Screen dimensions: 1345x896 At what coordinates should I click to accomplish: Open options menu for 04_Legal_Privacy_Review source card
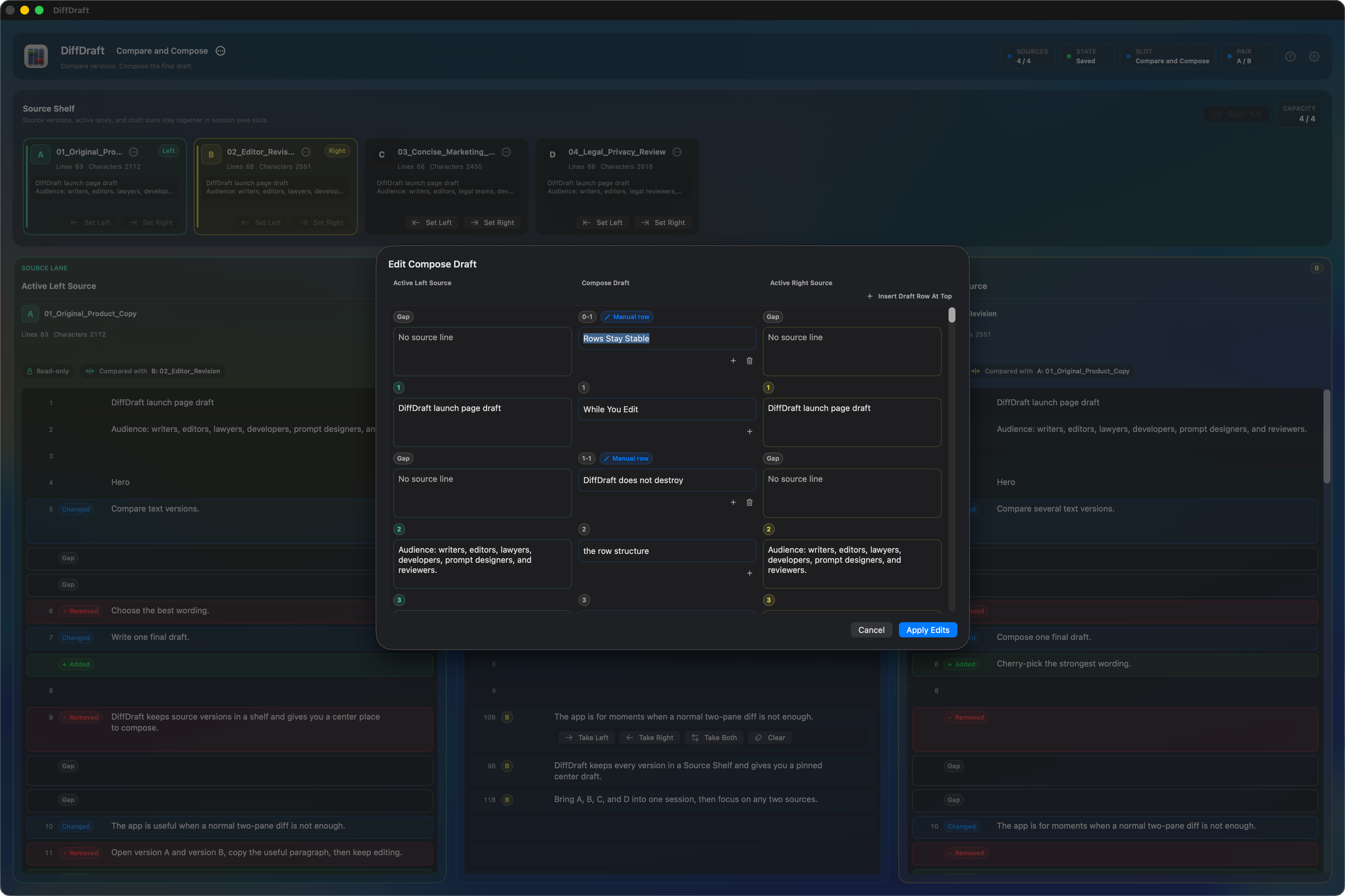(x=677, y=152)
